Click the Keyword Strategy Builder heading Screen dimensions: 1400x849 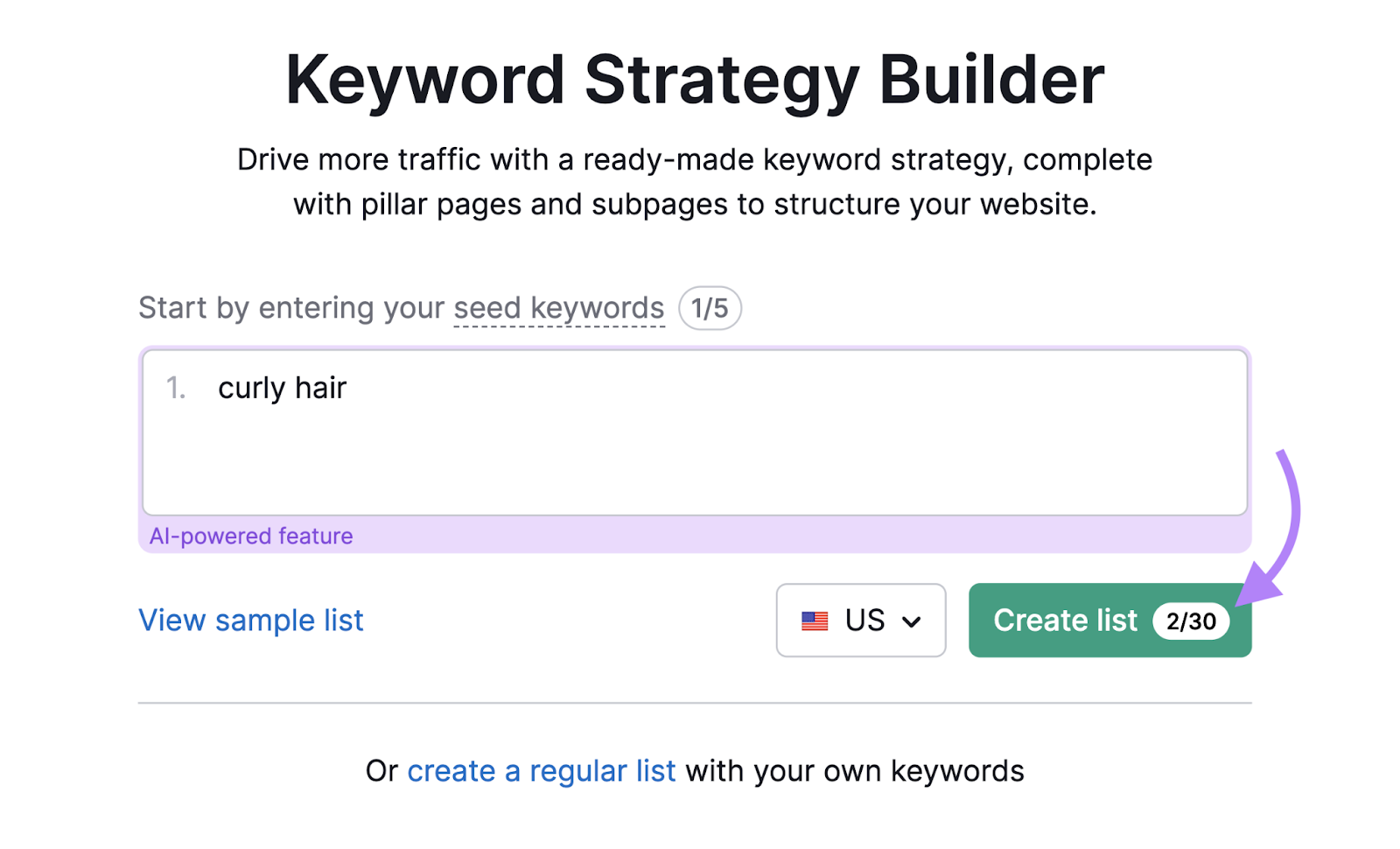click(x=696, y=79)
